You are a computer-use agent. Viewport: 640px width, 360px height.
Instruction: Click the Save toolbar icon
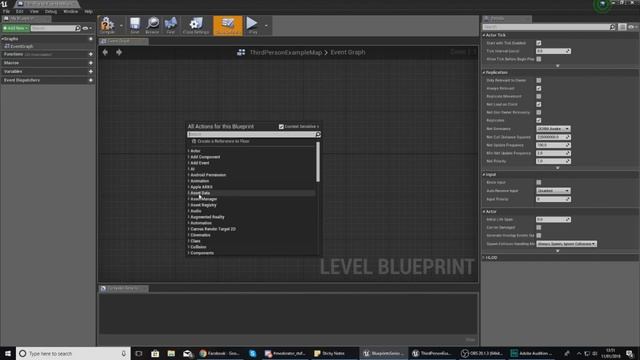click(135, 25)
